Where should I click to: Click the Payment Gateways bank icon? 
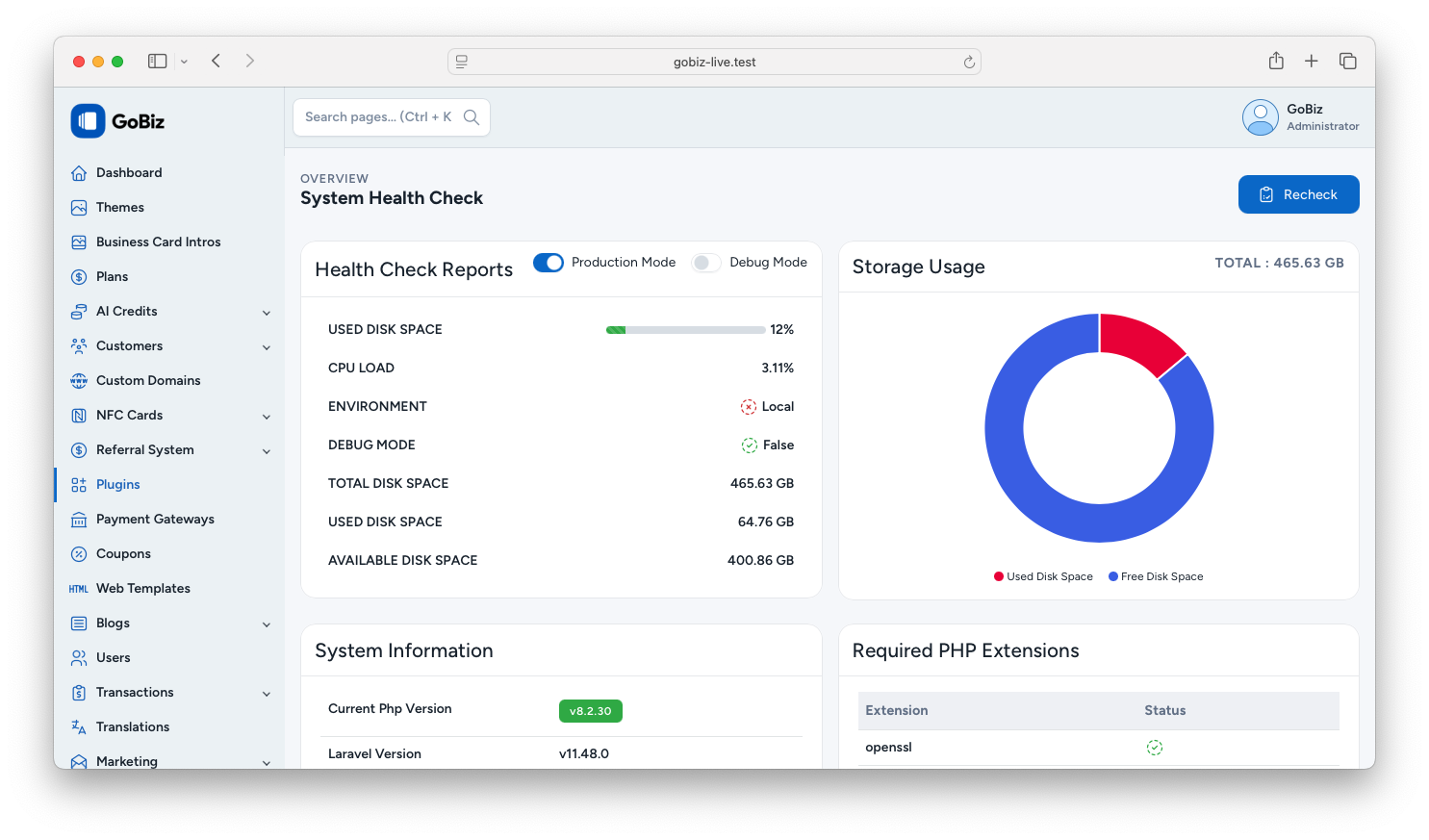79,520
